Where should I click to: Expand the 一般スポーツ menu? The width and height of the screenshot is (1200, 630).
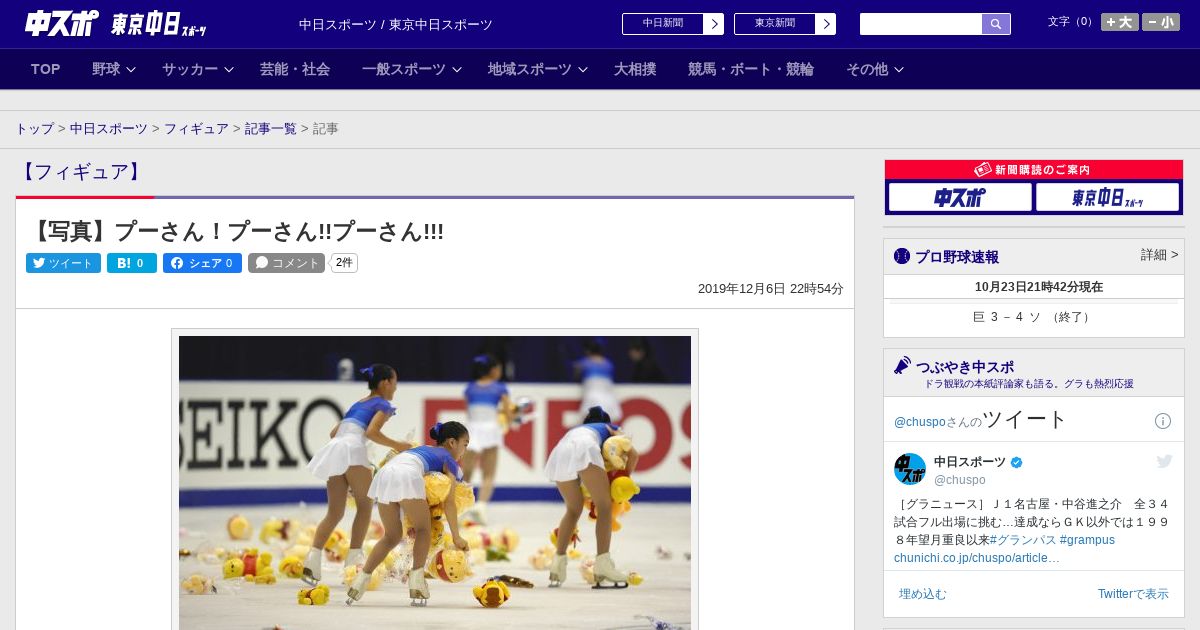click(x=412, y=69)
